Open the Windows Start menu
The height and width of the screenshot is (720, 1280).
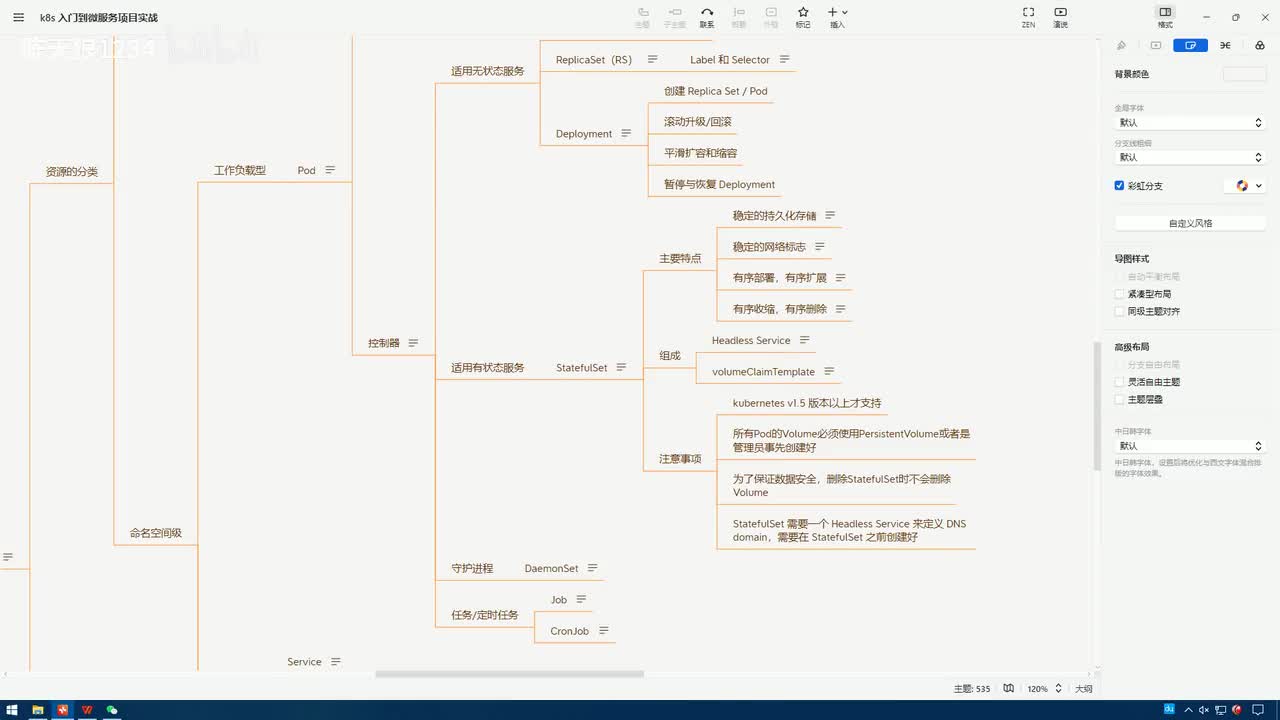(12, 710)
